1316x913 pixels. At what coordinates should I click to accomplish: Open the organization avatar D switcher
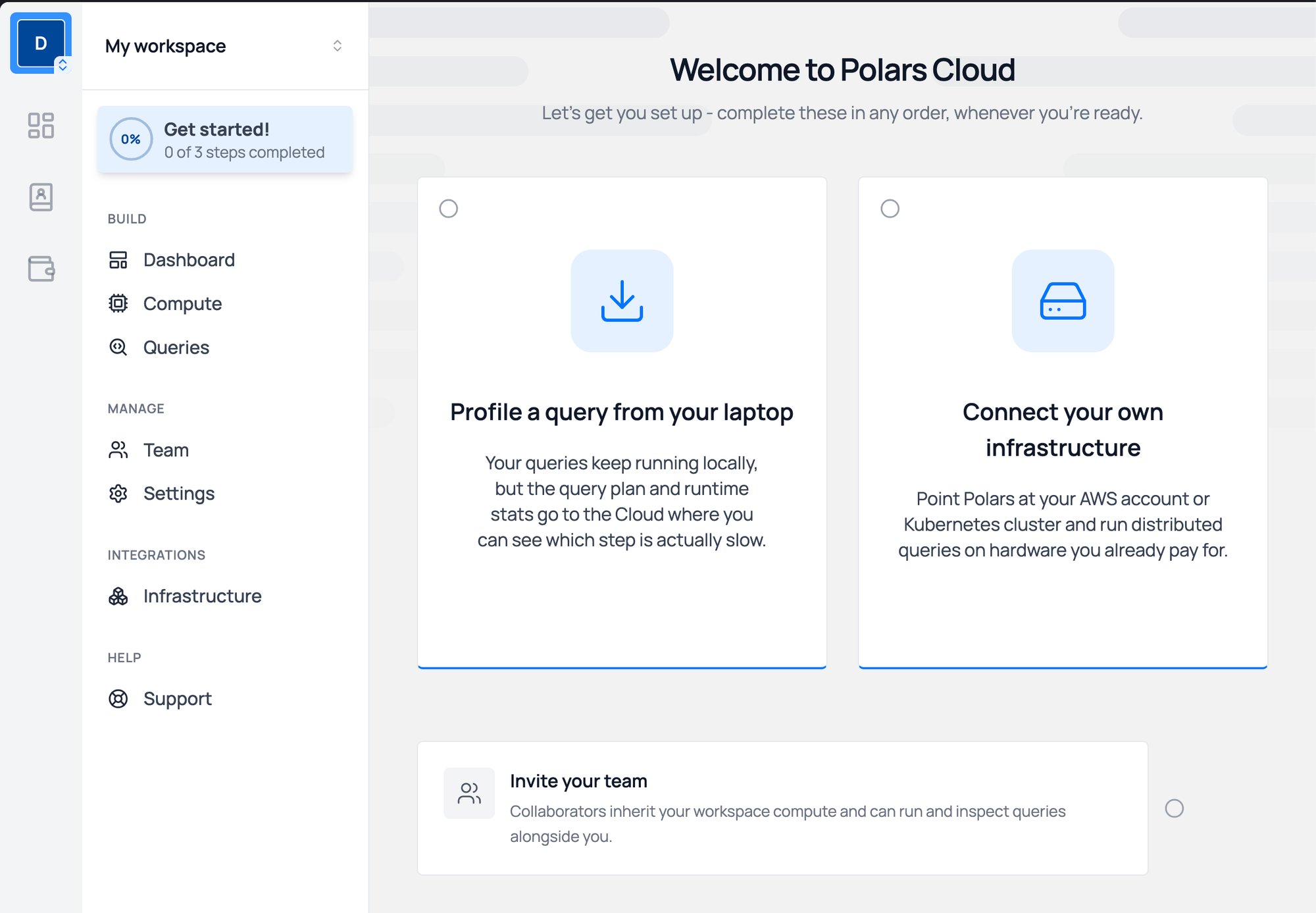click(x=41, y=43)
